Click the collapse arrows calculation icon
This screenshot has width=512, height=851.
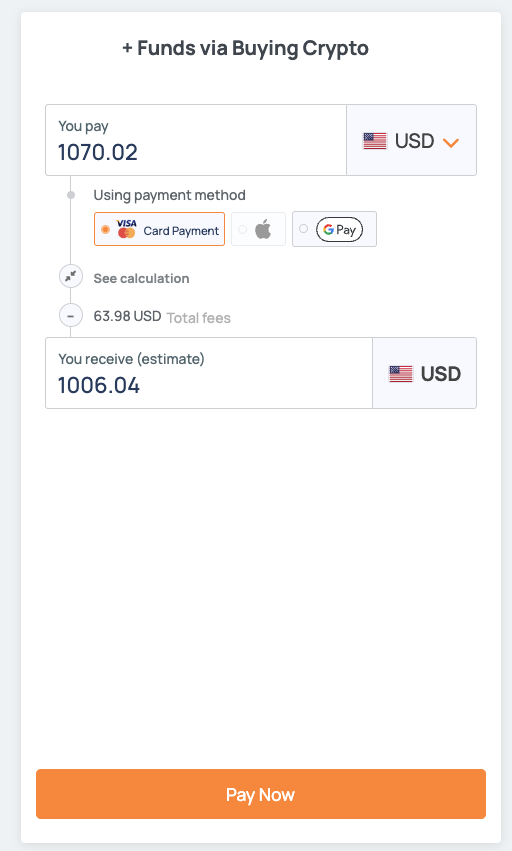[x=71, y=277]
